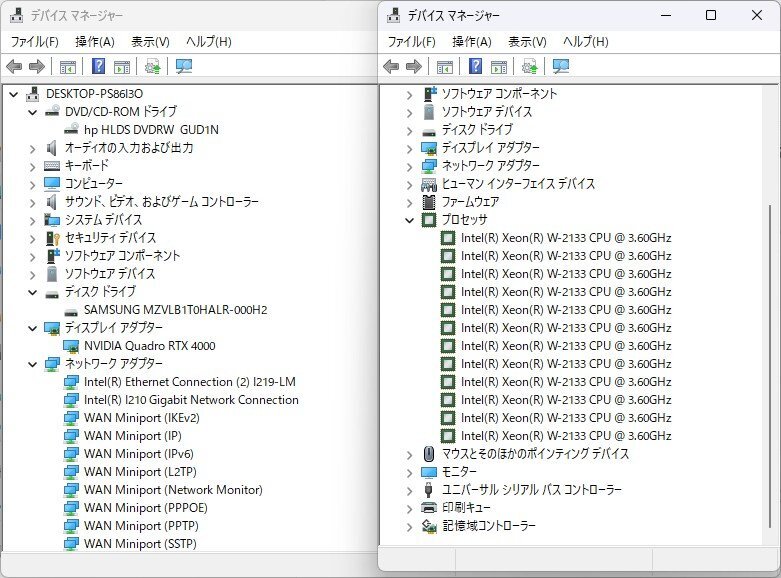
Task: Select the NVIDIA Quadro RTX 4000 adapter
Action: [x=149, y=346]
